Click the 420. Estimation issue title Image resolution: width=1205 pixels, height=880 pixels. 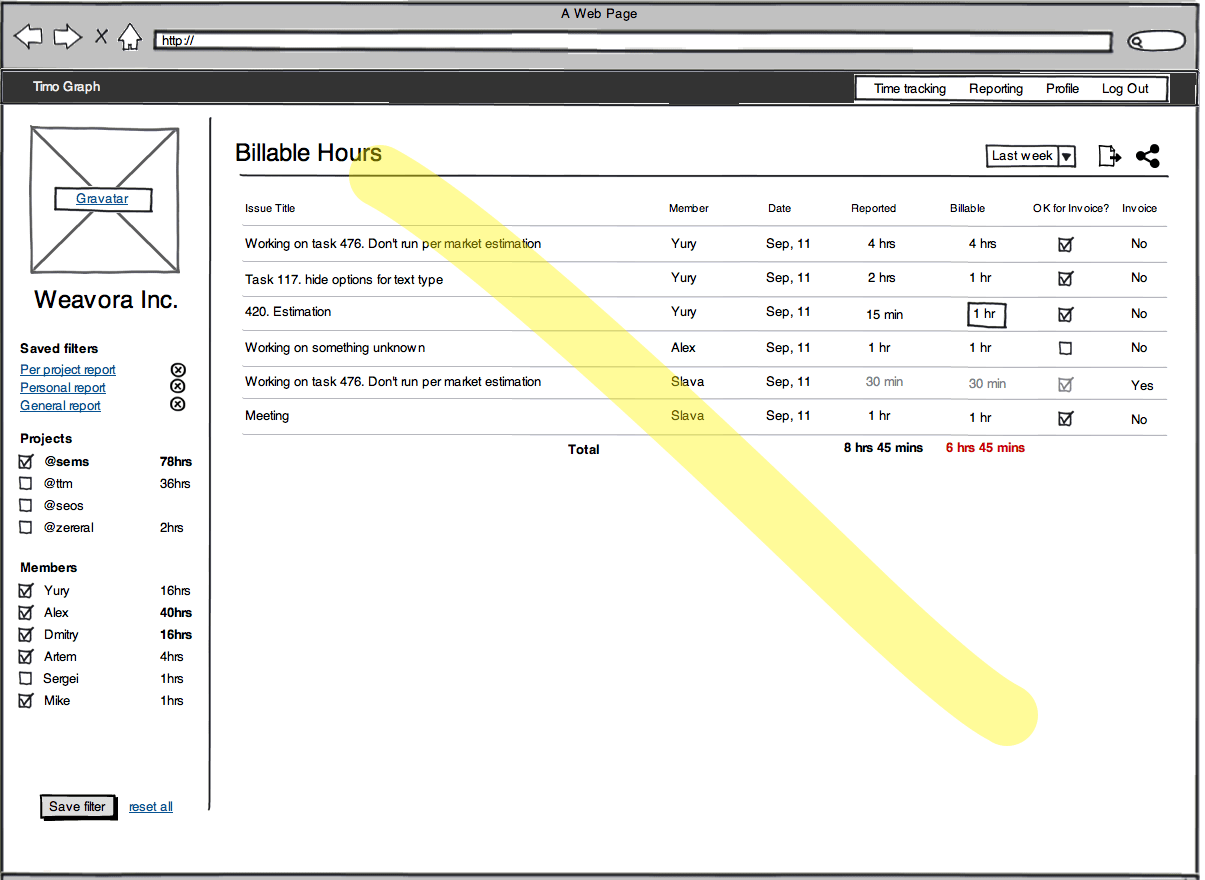tap(288, 312)
